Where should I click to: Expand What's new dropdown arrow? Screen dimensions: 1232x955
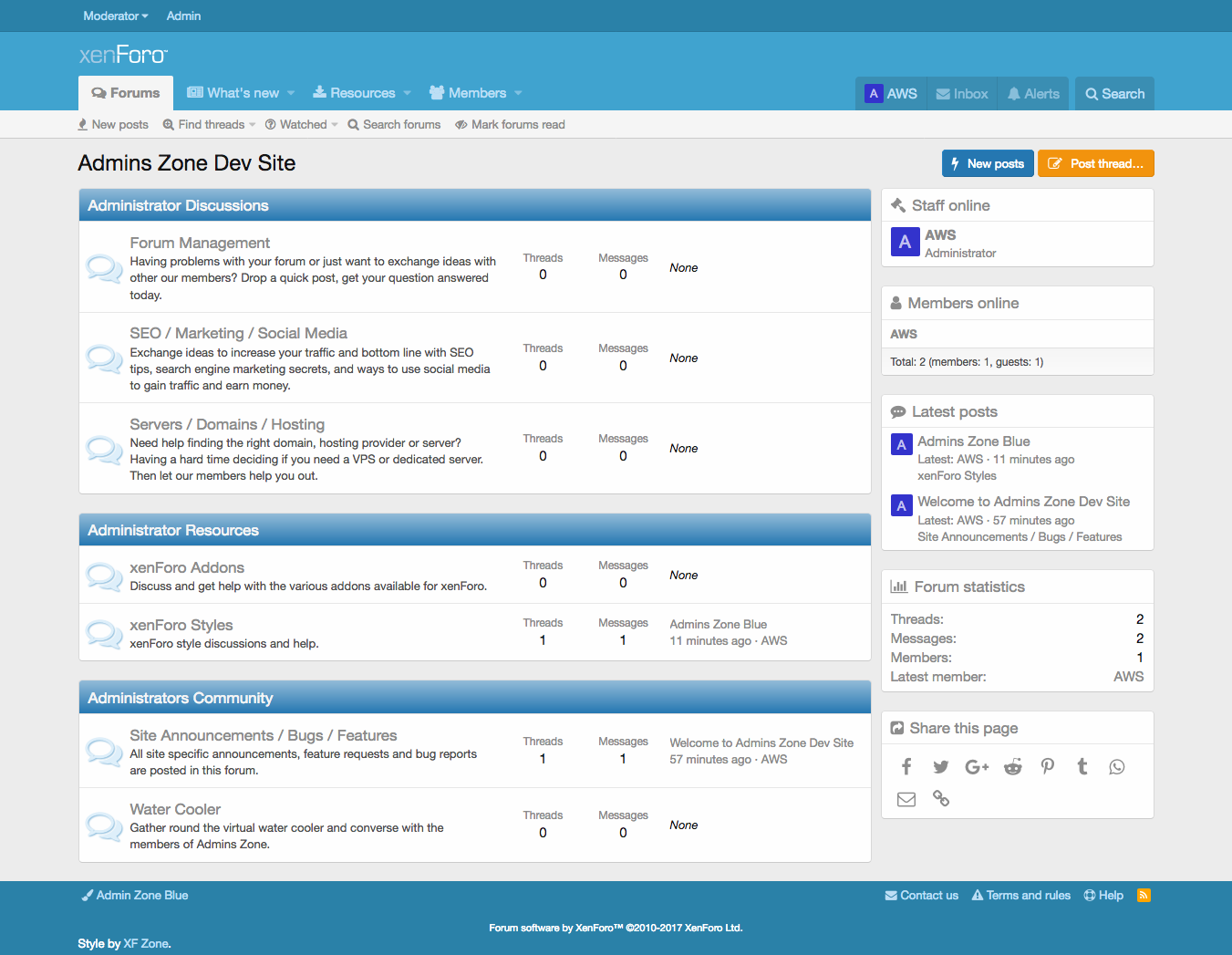pos(291,93)
